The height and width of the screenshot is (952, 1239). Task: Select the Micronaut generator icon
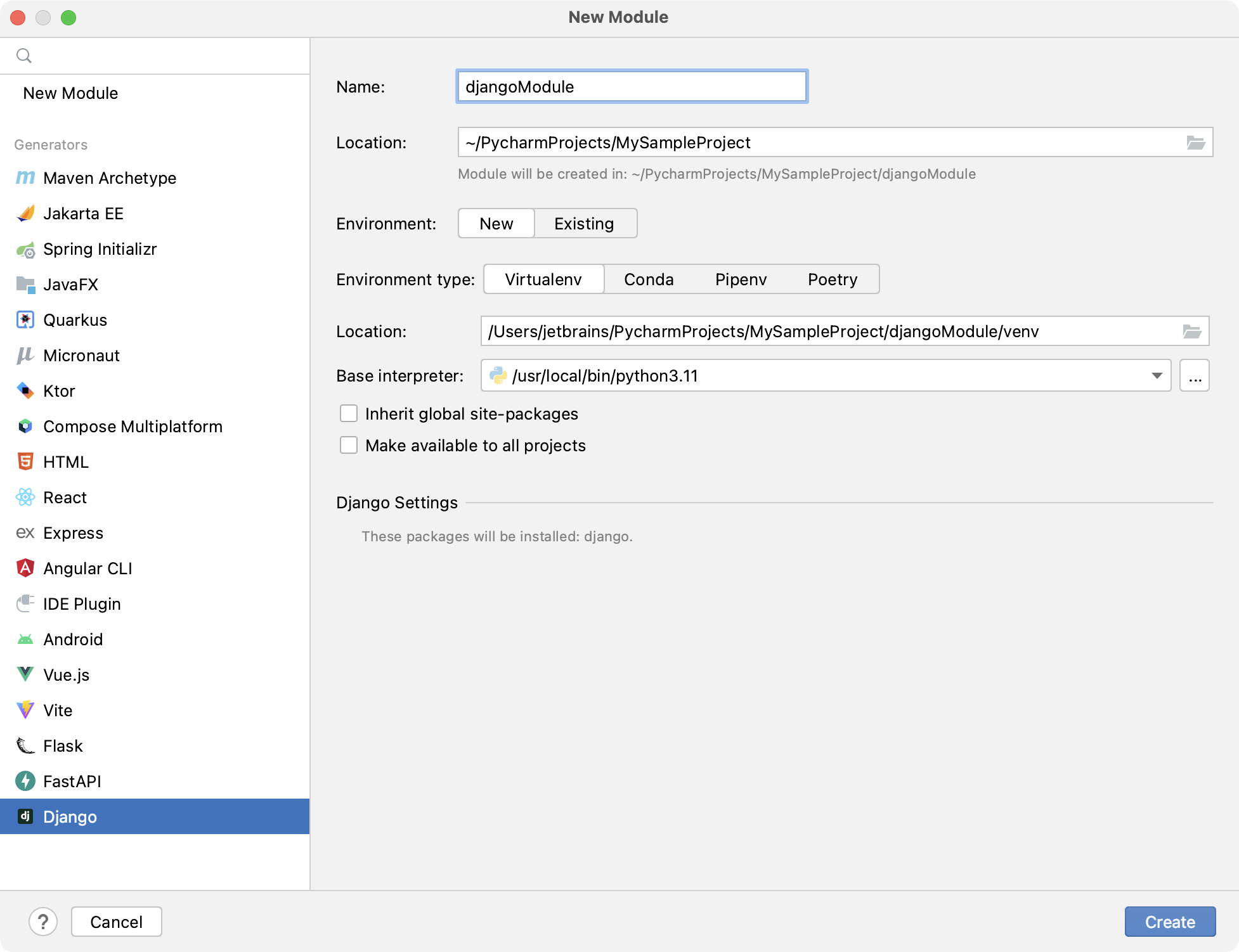25,356
